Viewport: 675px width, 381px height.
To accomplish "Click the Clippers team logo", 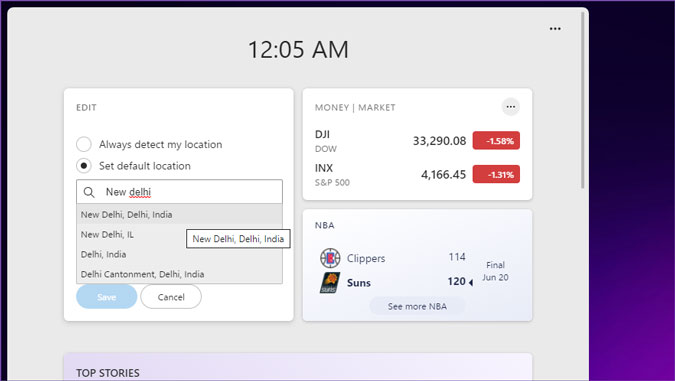I will [x=330, y=258].
